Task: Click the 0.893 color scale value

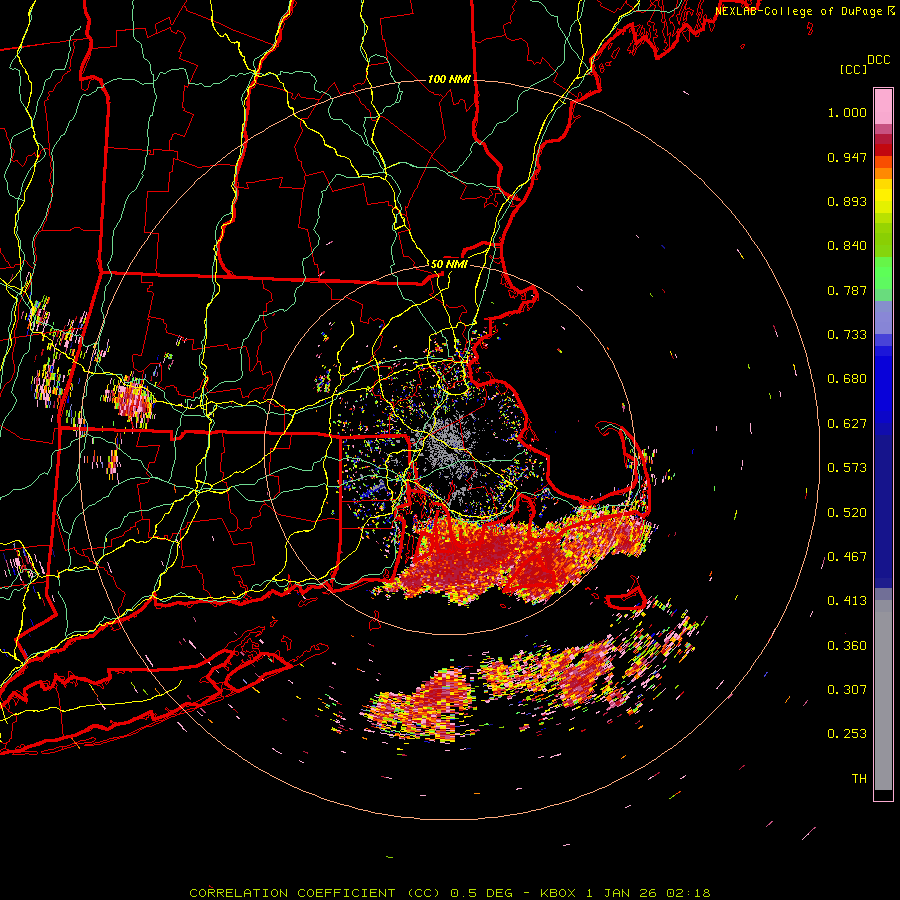Action: click(x=847, y=201)
